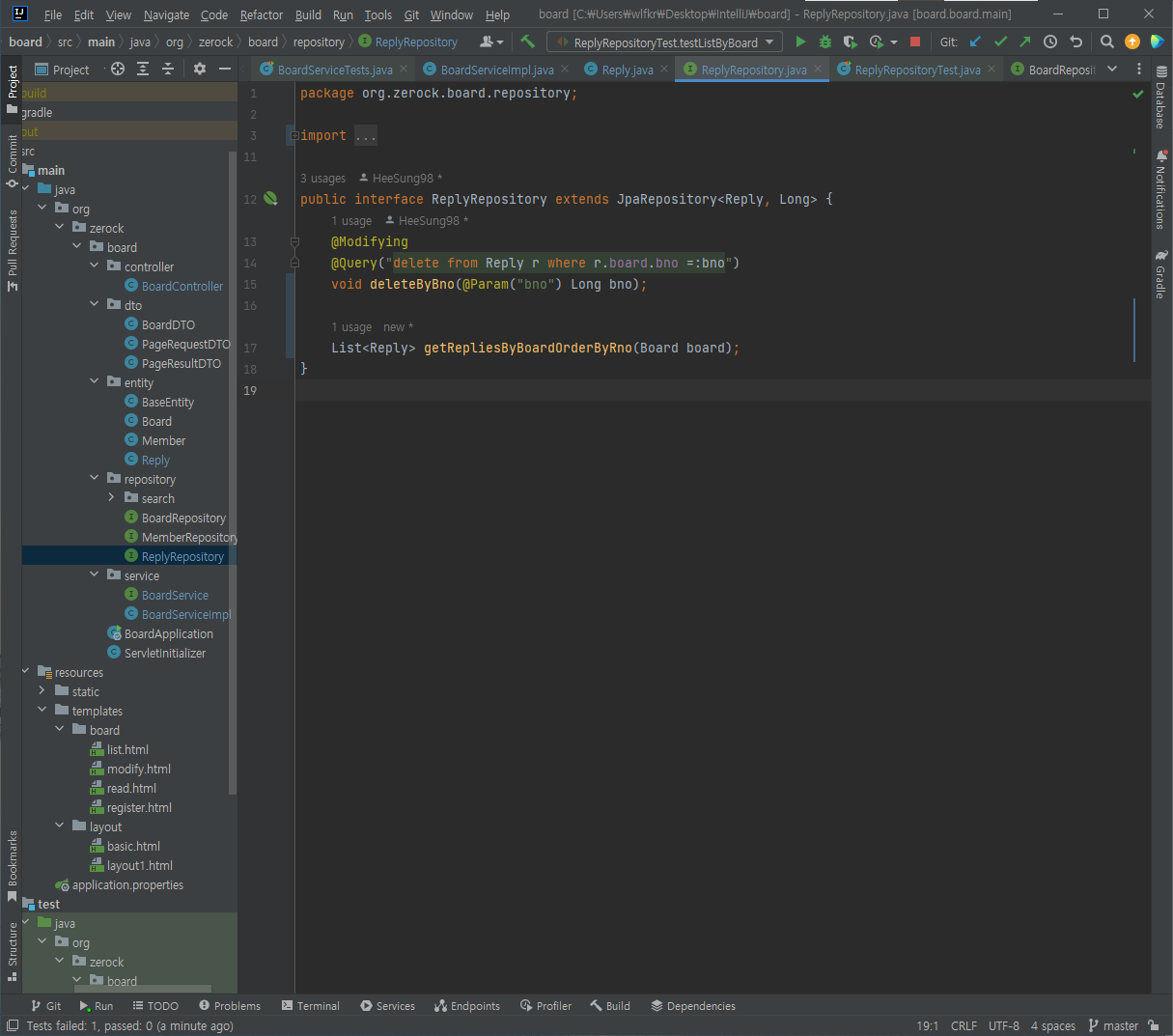
Task: Collapse the entity folder in the tree
Action: [95, 381]
